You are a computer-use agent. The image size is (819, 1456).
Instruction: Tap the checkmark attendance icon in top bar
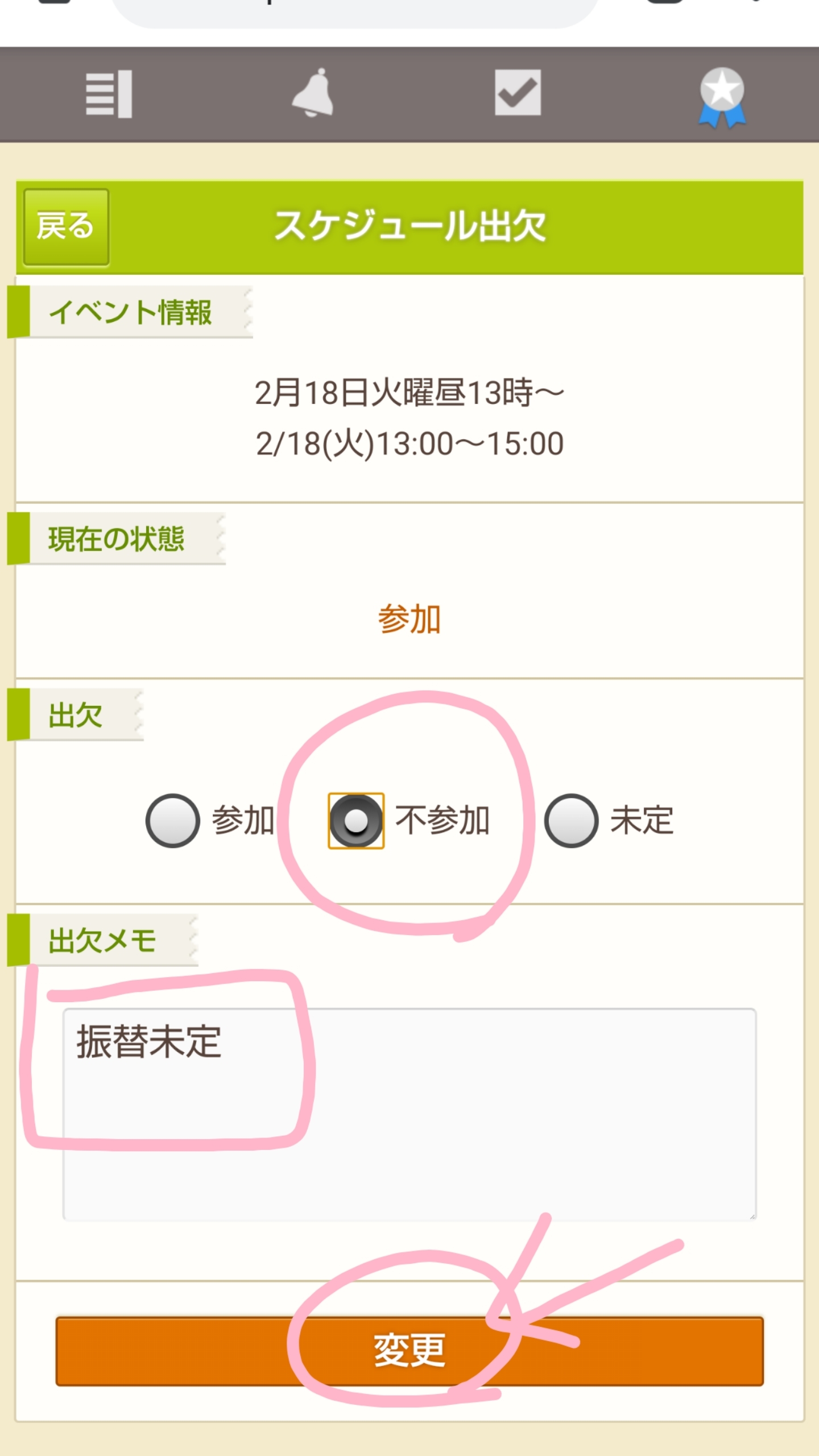tap(518, 93)
